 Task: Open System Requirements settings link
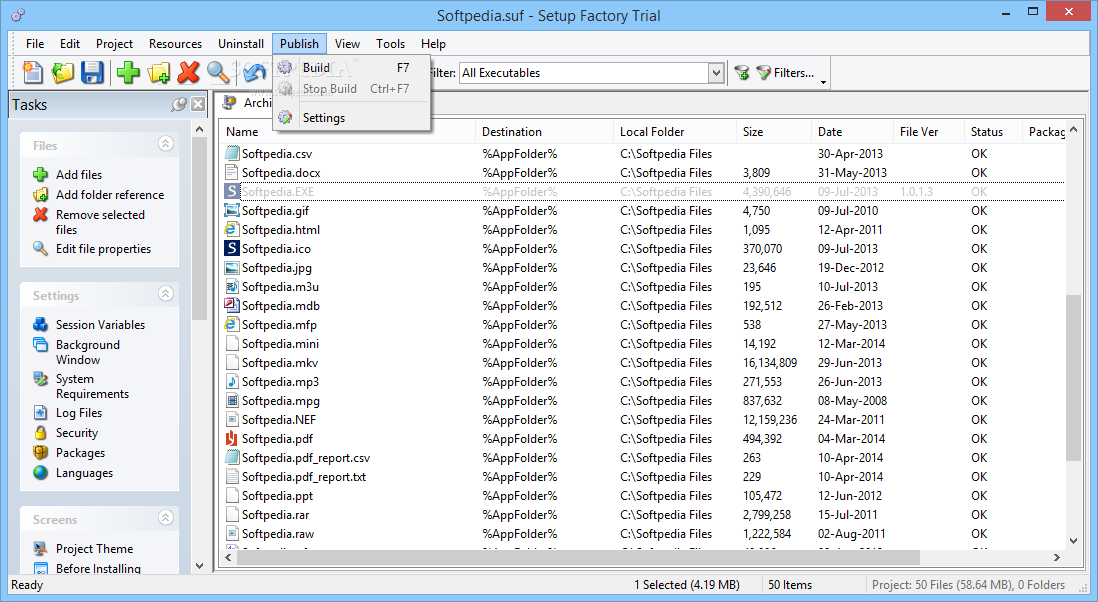pyautogui.click(x=92, y=386)
